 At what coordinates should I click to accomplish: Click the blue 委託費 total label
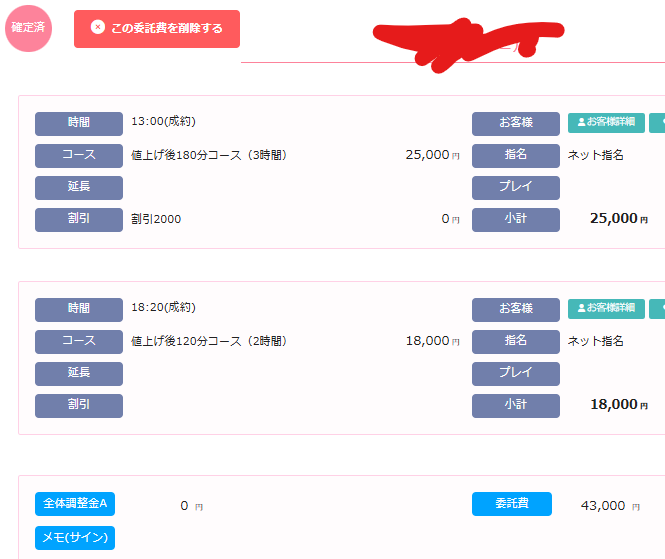tap(512, 504)
